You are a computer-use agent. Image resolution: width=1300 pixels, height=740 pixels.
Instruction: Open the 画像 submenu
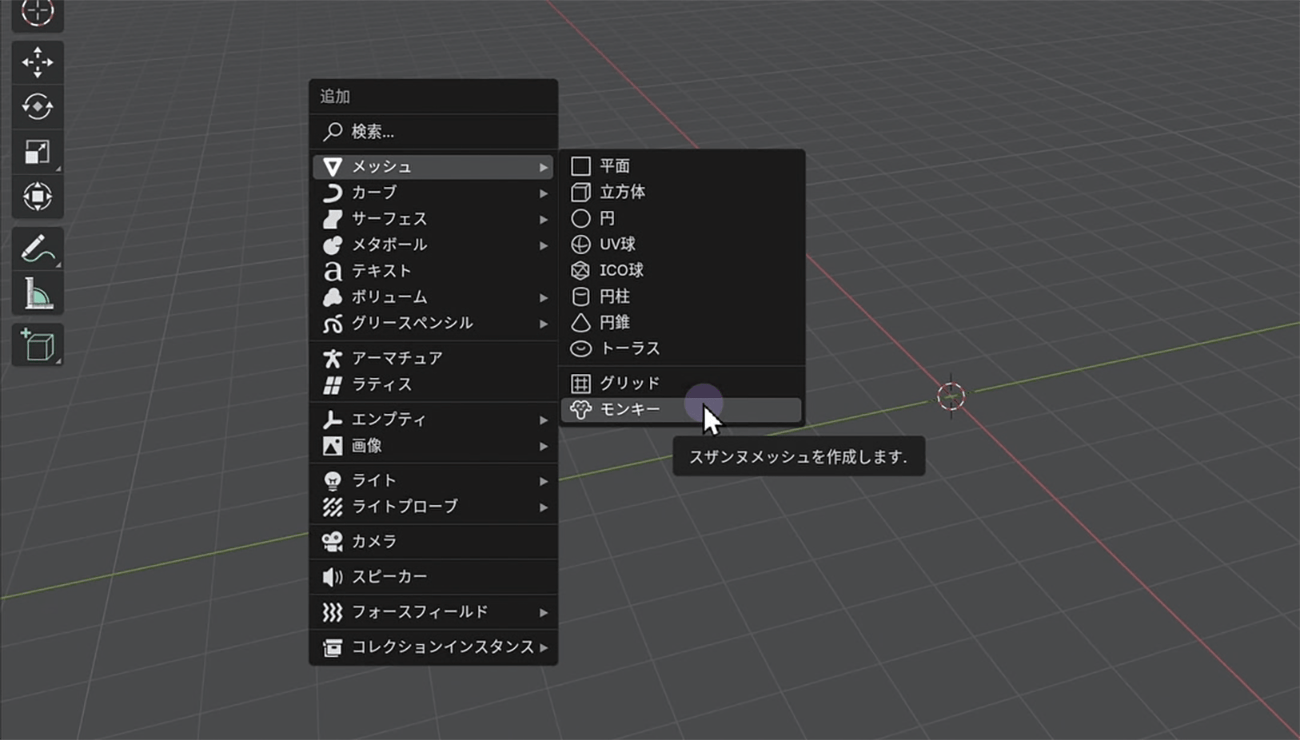click(x=433, y=446)
